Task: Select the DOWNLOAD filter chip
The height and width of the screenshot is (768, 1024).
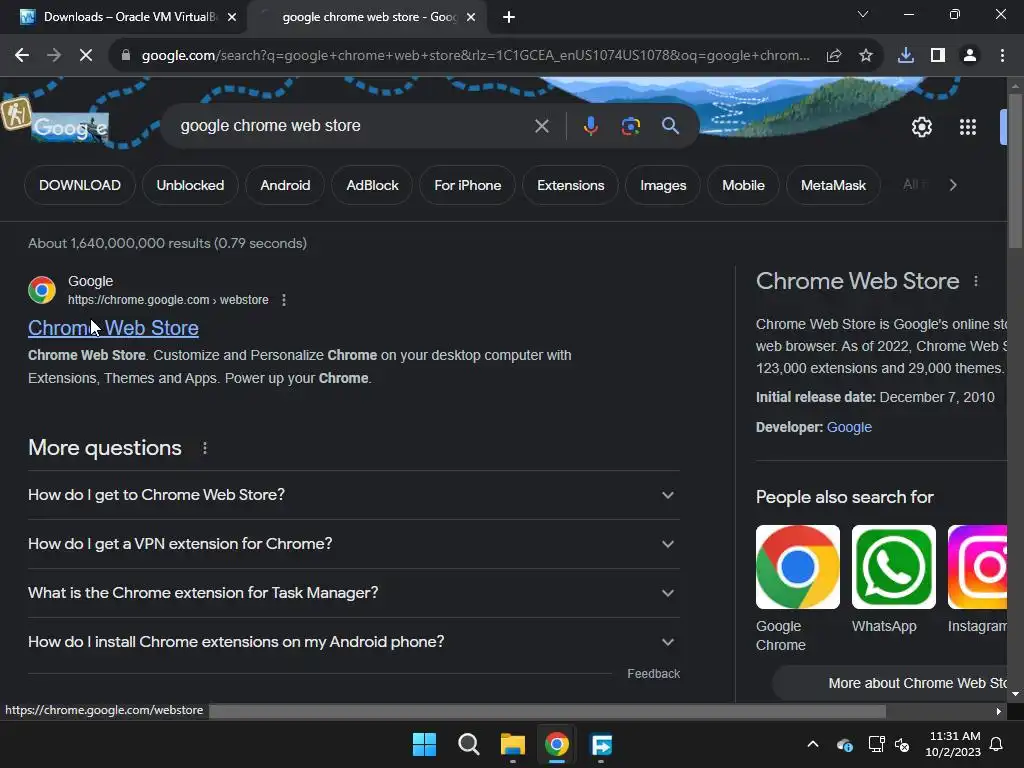Action: 80,185
